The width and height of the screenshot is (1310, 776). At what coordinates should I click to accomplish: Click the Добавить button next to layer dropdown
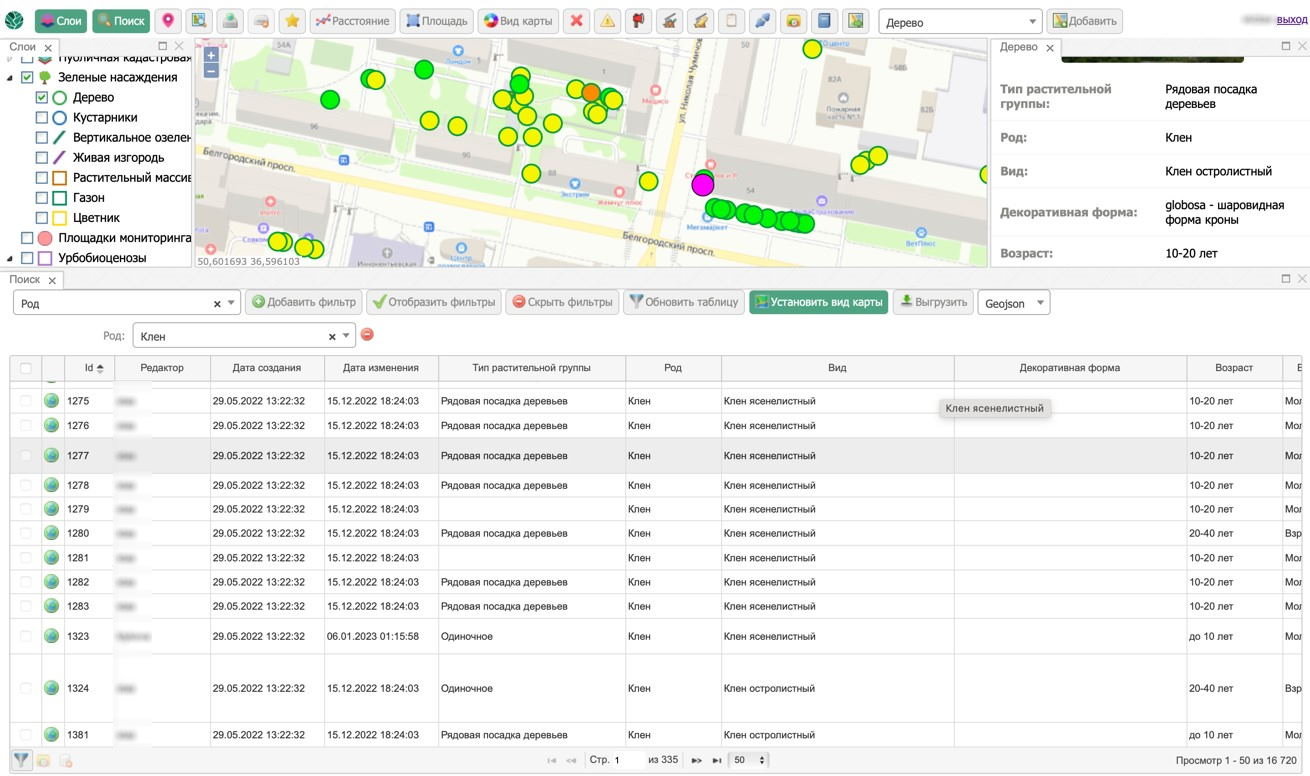pos(1085,21)
